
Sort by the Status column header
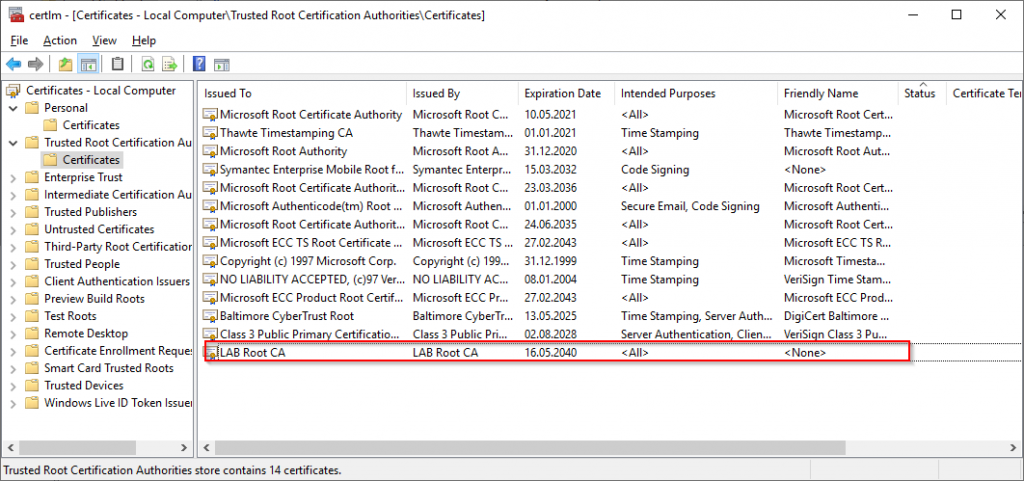923,94
